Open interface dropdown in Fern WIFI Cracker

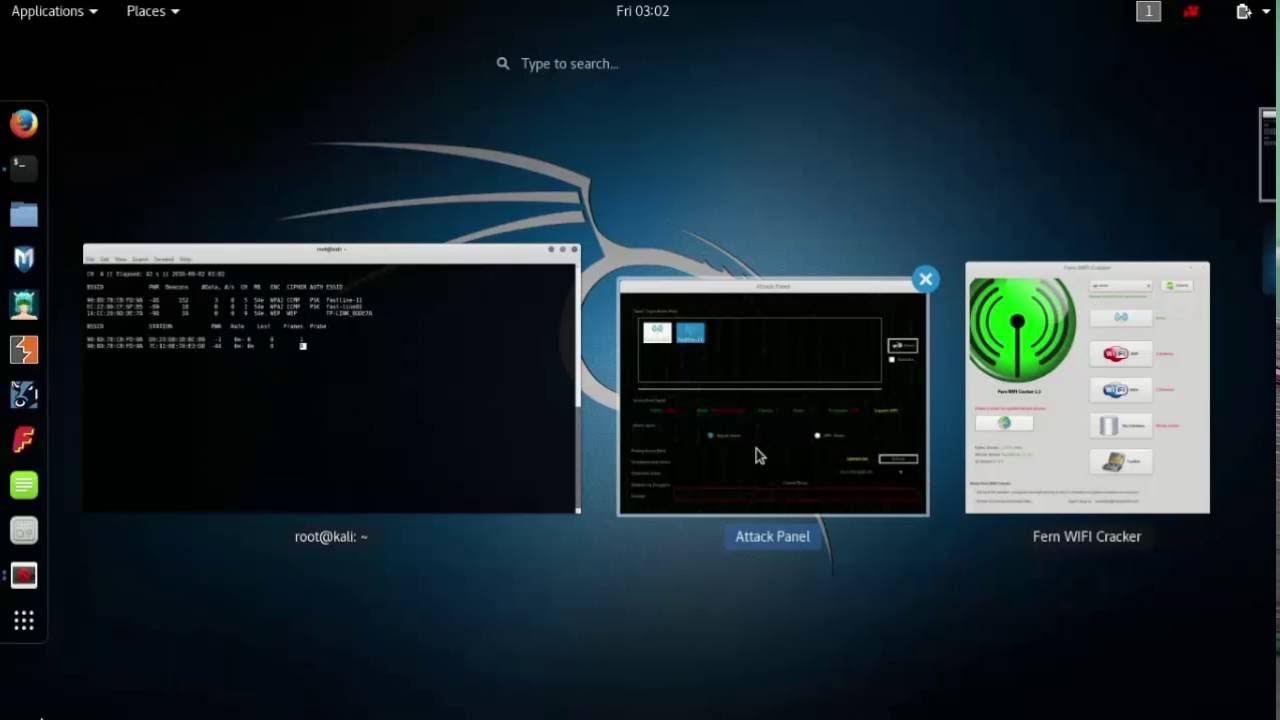(1121, 286)
